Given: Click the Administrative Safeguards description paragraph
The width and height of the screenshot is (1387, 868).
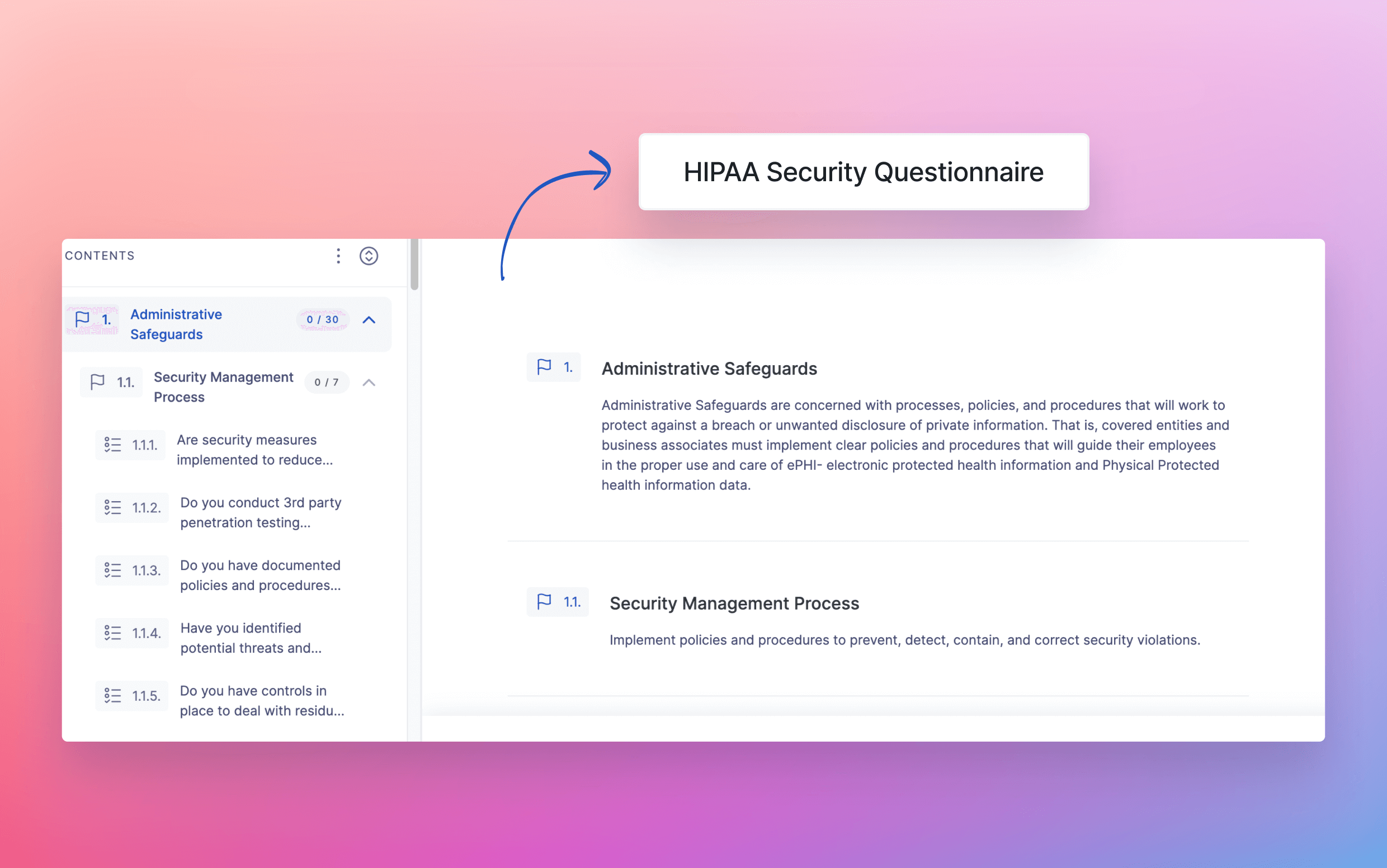Looking at the screenshot, I should point(915,445).
